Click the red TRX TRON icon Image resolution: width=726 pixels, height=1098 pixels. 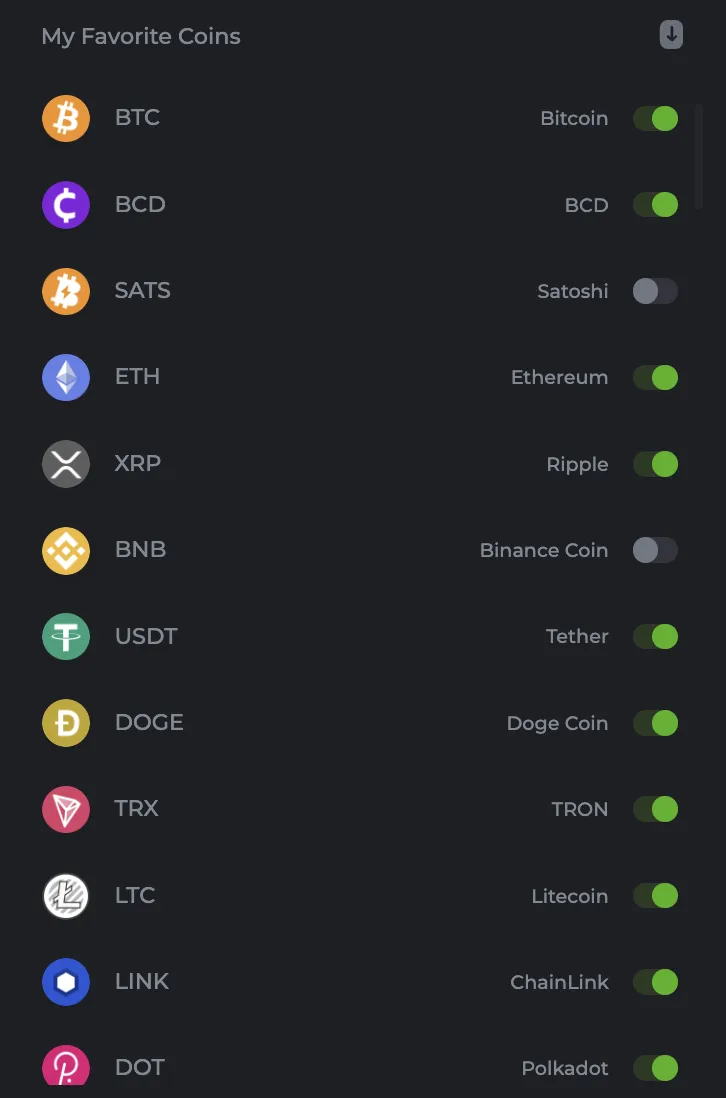click(x=66, y=809)
